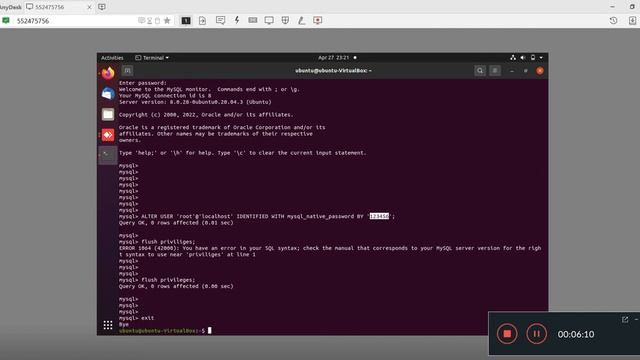This screenshot has height=360, width=640.
Task: Pop out the recorder panel
Action: [625, 320]
